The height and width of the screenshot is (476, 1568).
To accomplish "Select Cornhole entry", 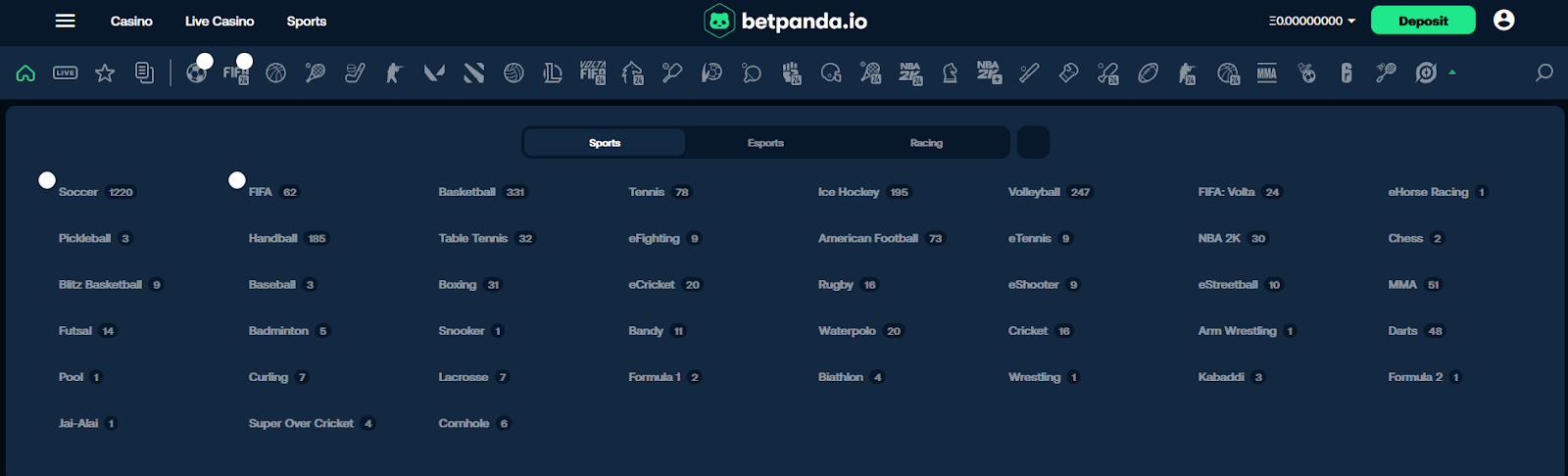I will (x=474, y=423).
